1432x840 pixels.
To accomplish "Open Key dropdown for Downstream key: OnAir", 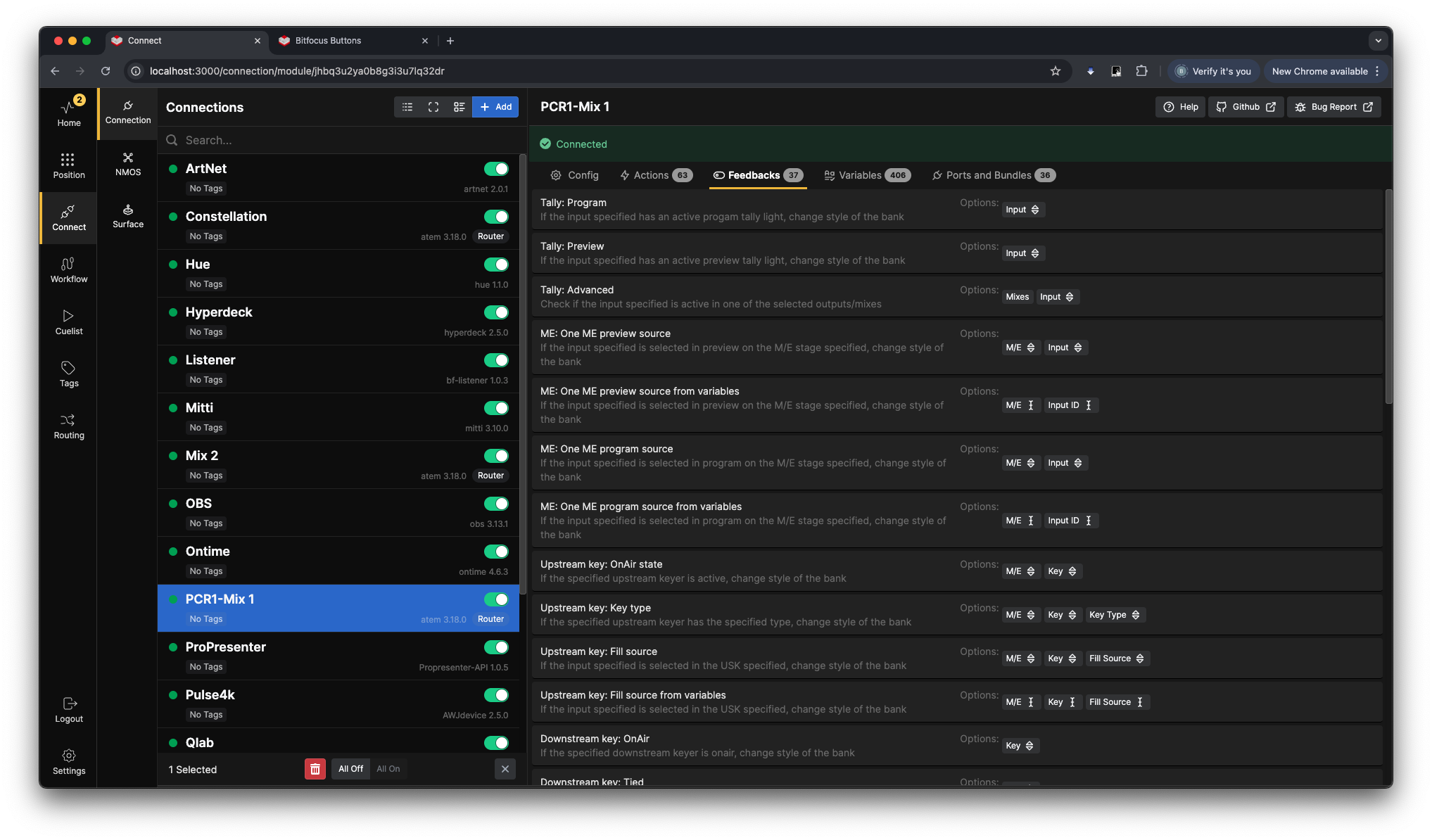I will [x=1020, y=746].
